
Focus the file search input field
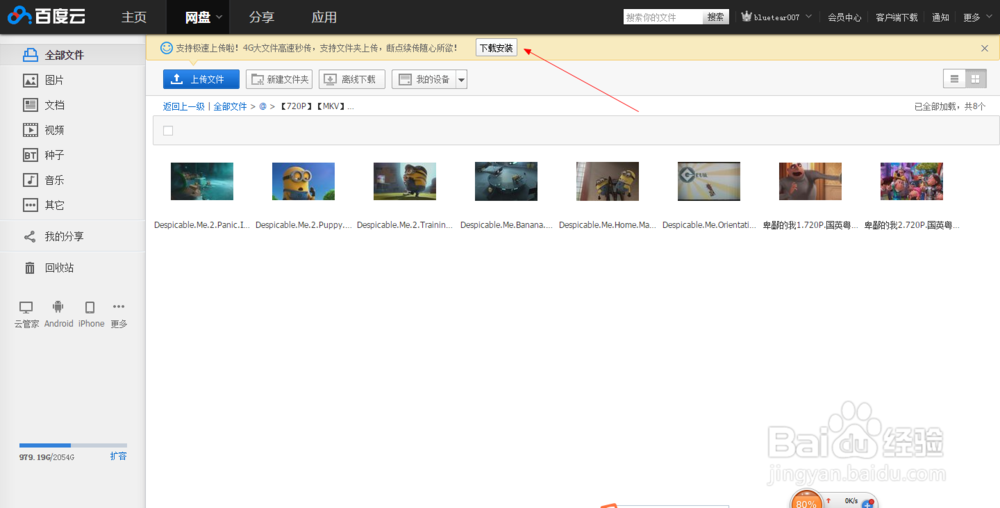[663, 17]
